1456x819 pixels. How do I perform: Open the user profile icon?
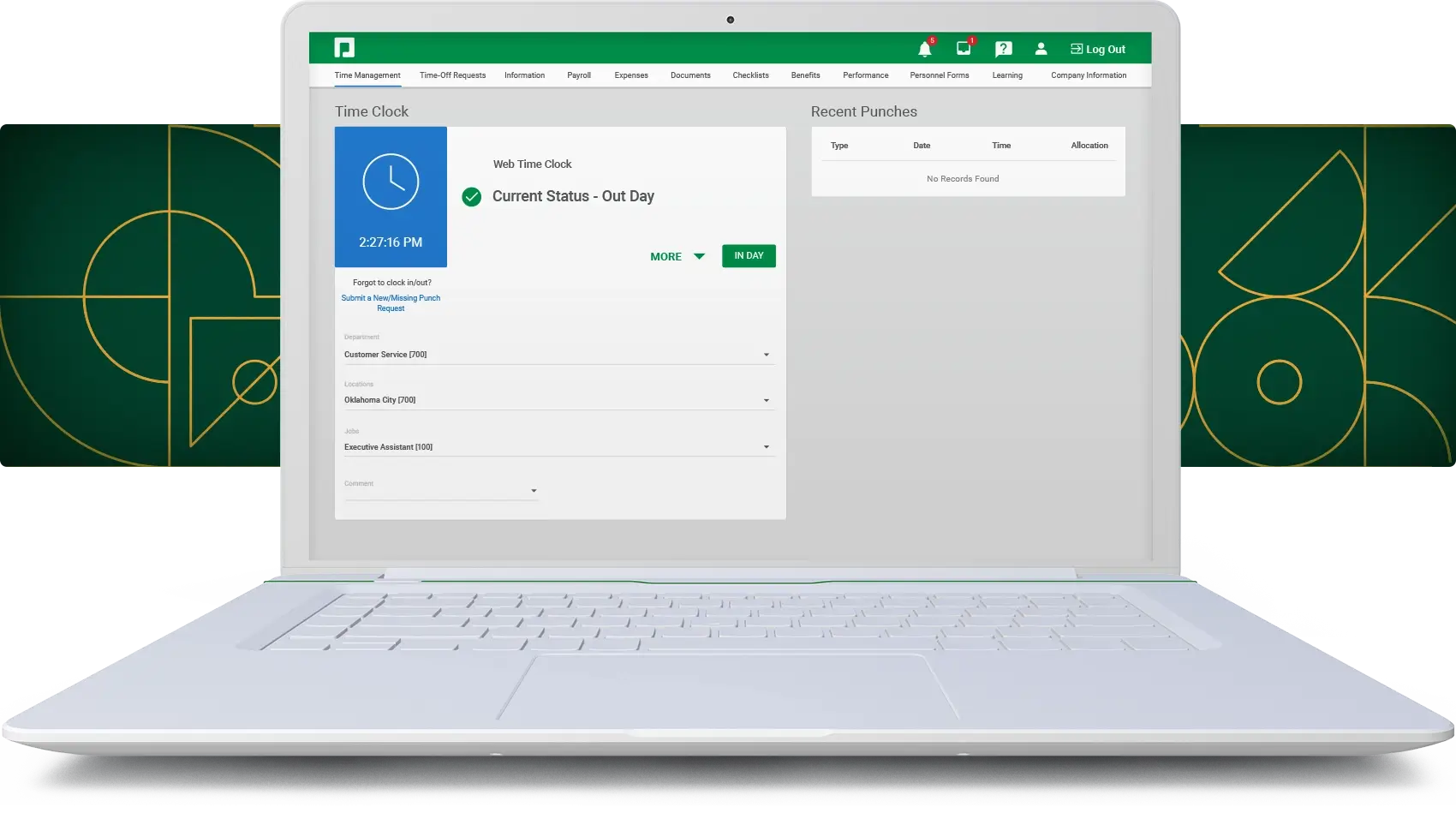[x=1041, y=49]
